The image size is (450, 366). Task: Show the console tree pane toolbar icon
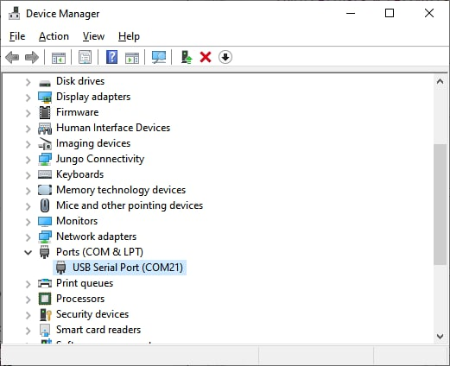point(59,58)
